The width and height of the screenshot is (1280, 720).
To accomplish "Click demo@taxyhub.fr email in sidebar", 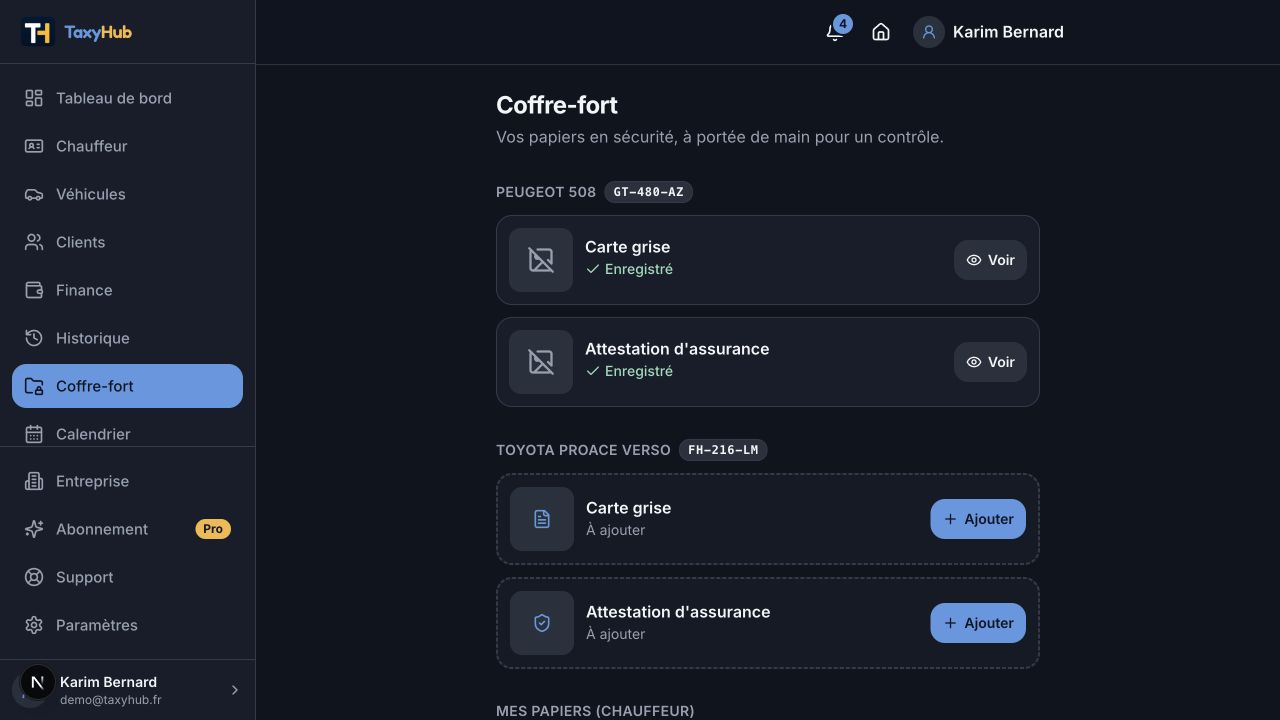I will pyautogui.click(x=110, y=700).
